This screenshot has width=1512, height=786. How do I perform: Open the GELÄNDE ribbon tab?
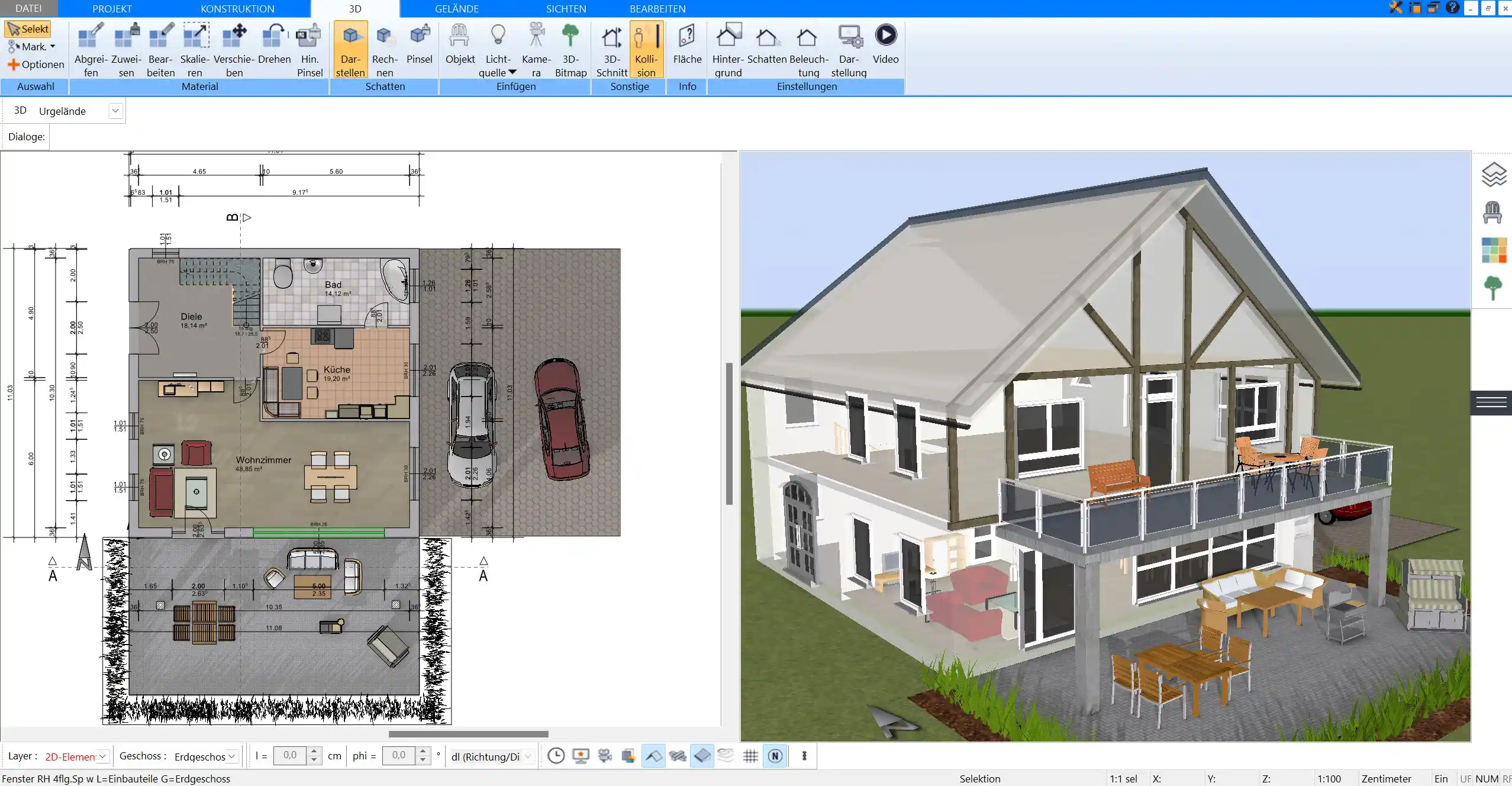point(456,9)
